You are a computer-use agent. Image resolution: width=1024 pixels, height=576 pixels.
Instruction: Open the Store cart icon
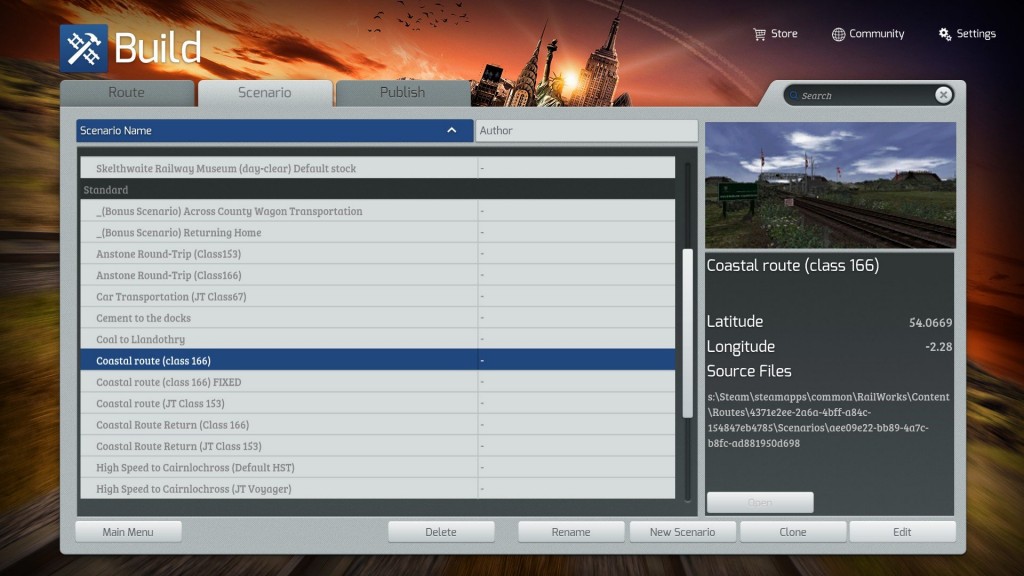[x=759, y=34]
